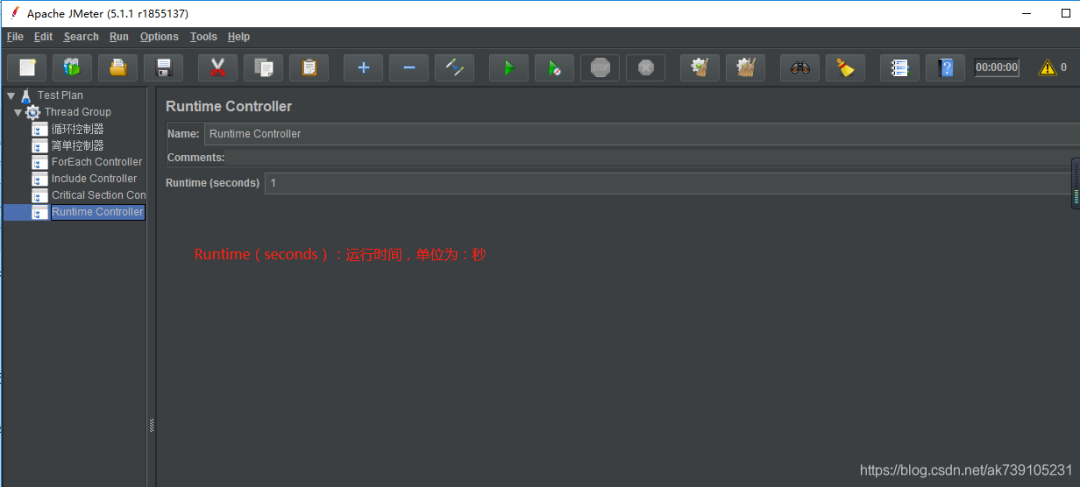Open the Help menu

(x=238, y=37)
